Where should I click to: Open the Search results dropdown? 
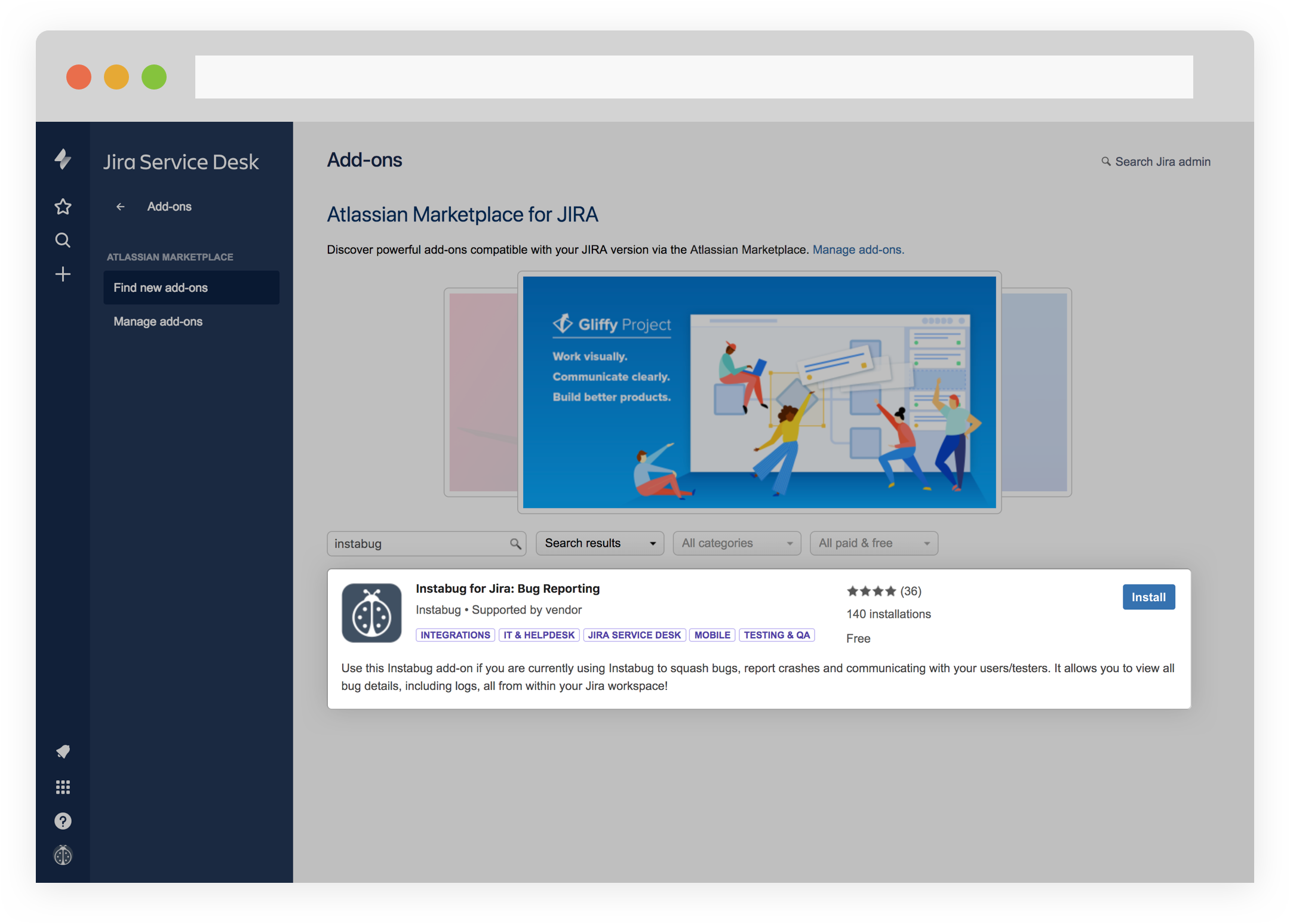click(x=600, y=543)
